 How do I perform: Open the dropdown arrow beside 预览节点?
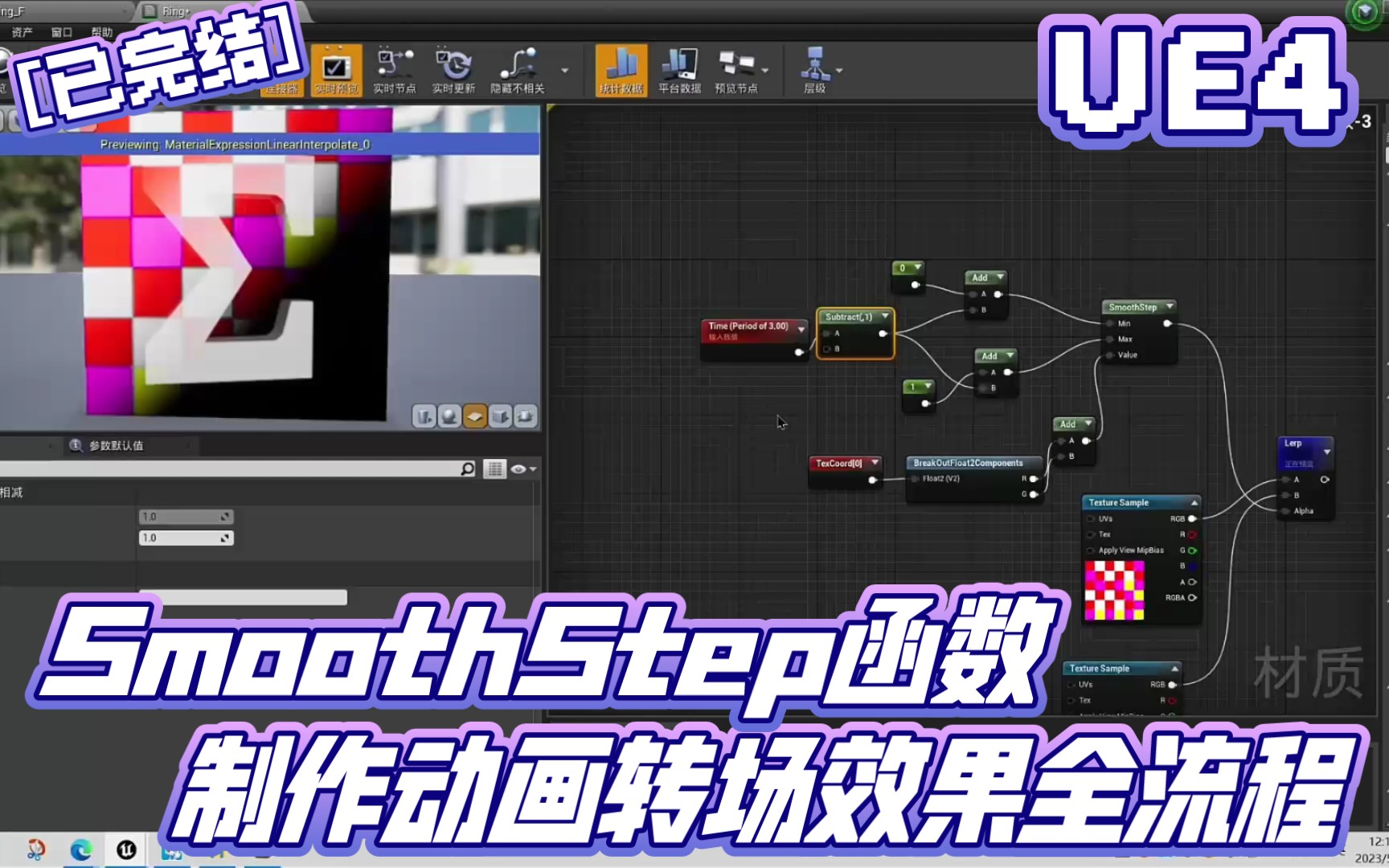pyautogui.click(x=764, y=71)
